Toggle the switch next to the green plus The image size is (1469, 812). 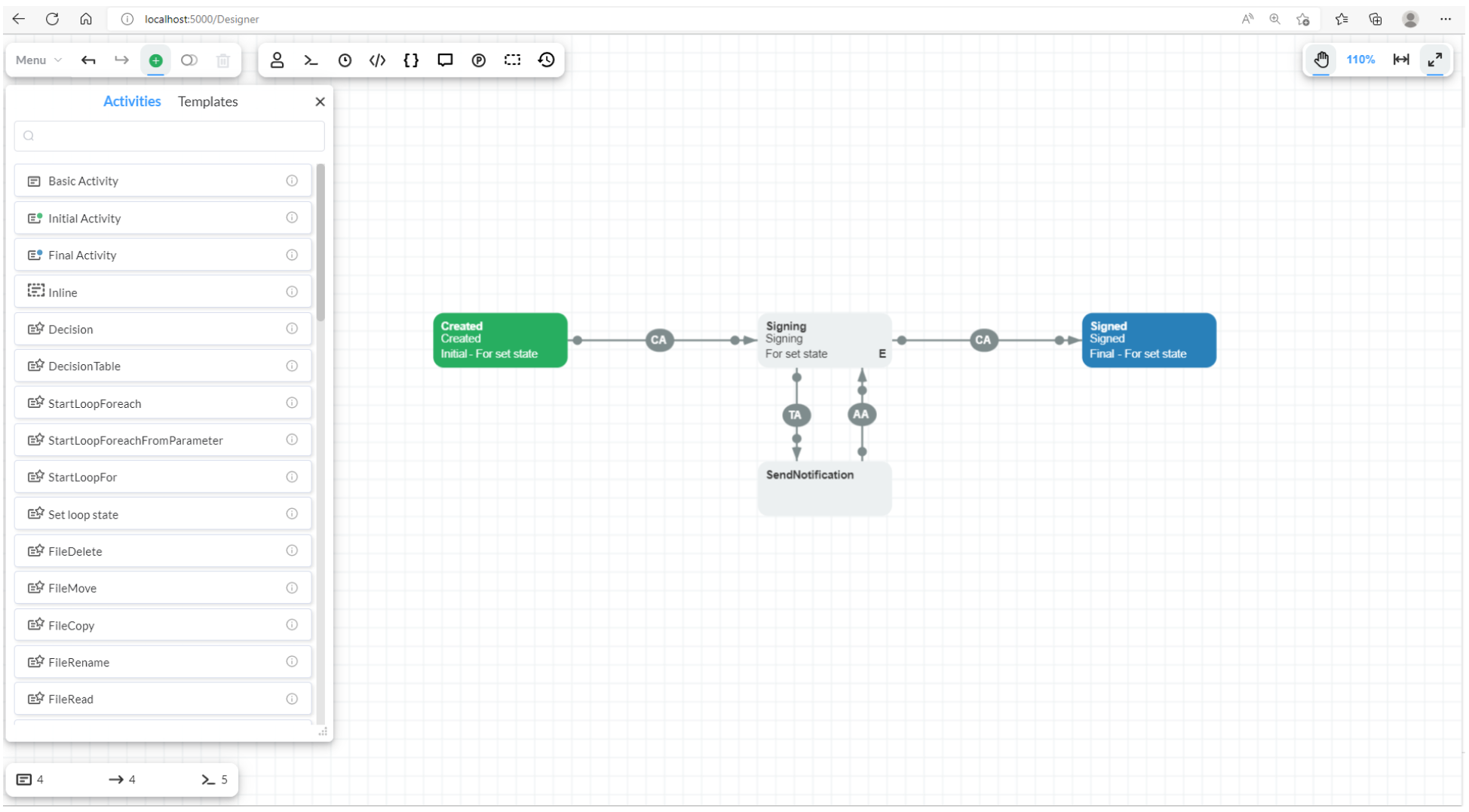tap(189, 60)
